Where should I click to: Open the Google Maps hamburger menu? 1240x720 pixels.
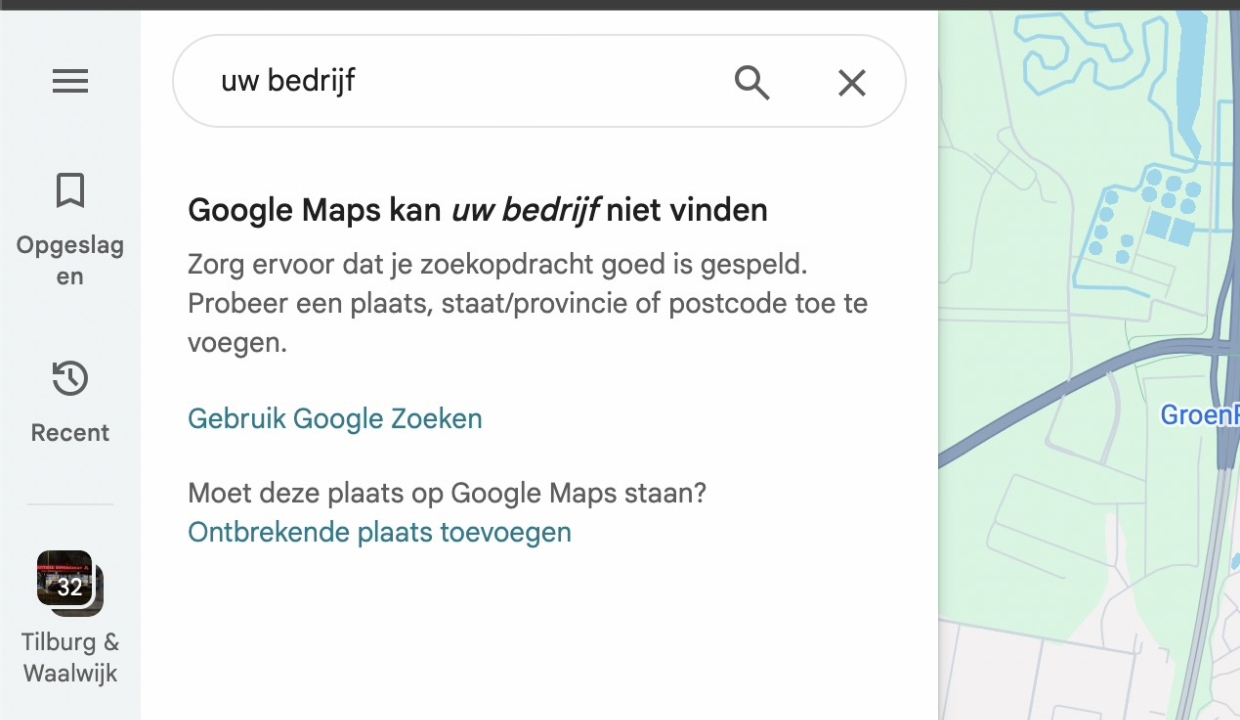click(x=70, y=80)
